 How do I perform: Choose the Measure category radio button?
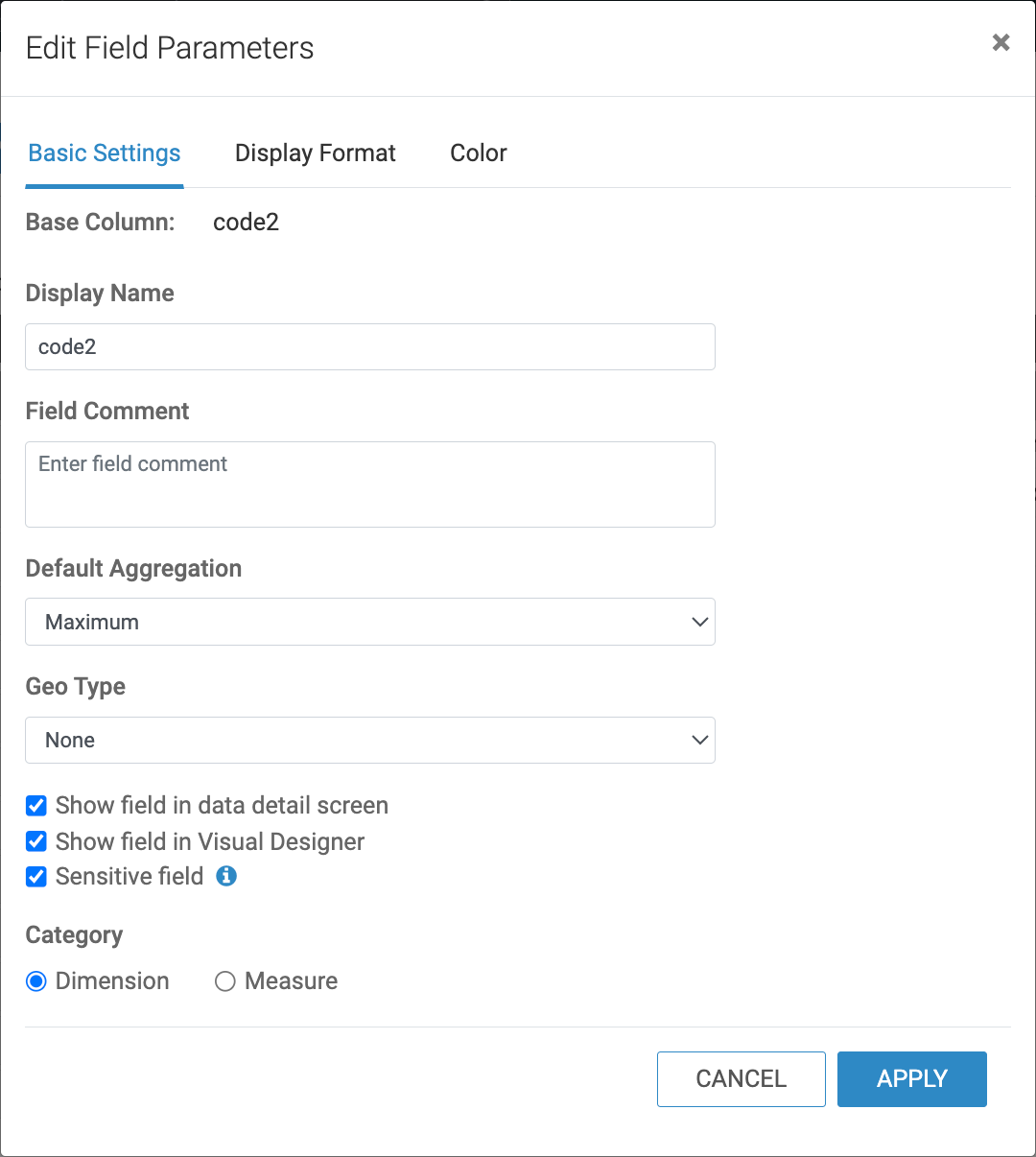225,980
